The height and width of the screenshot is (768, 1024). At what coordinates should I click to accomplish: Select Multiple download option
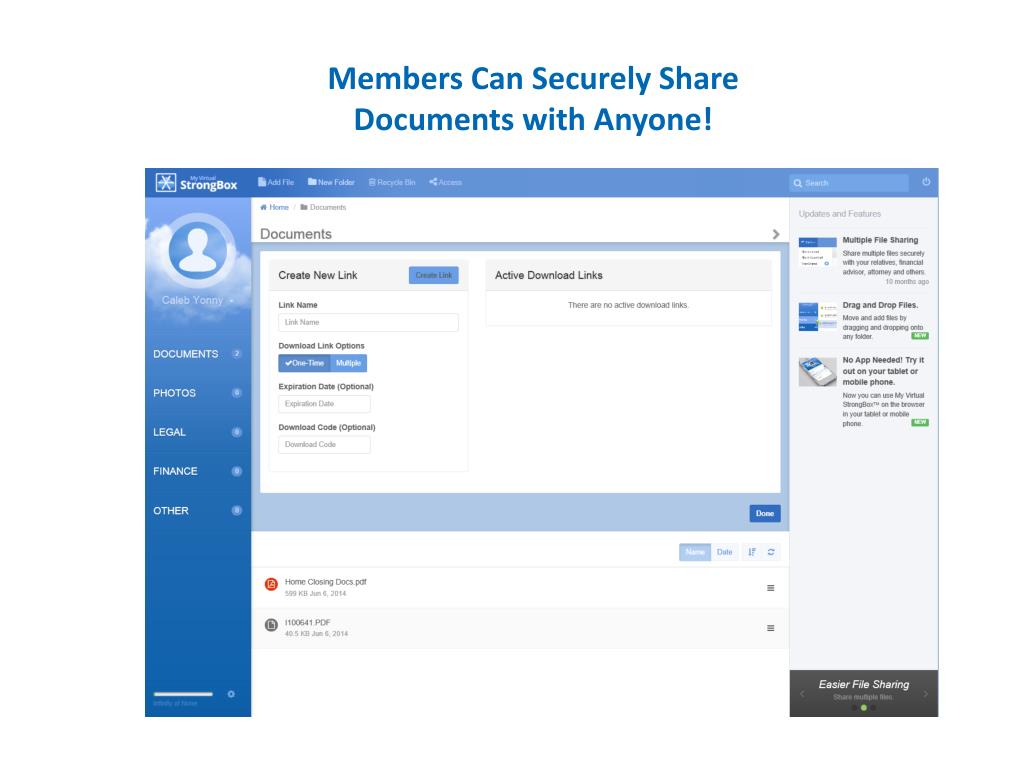pos(349,363)
